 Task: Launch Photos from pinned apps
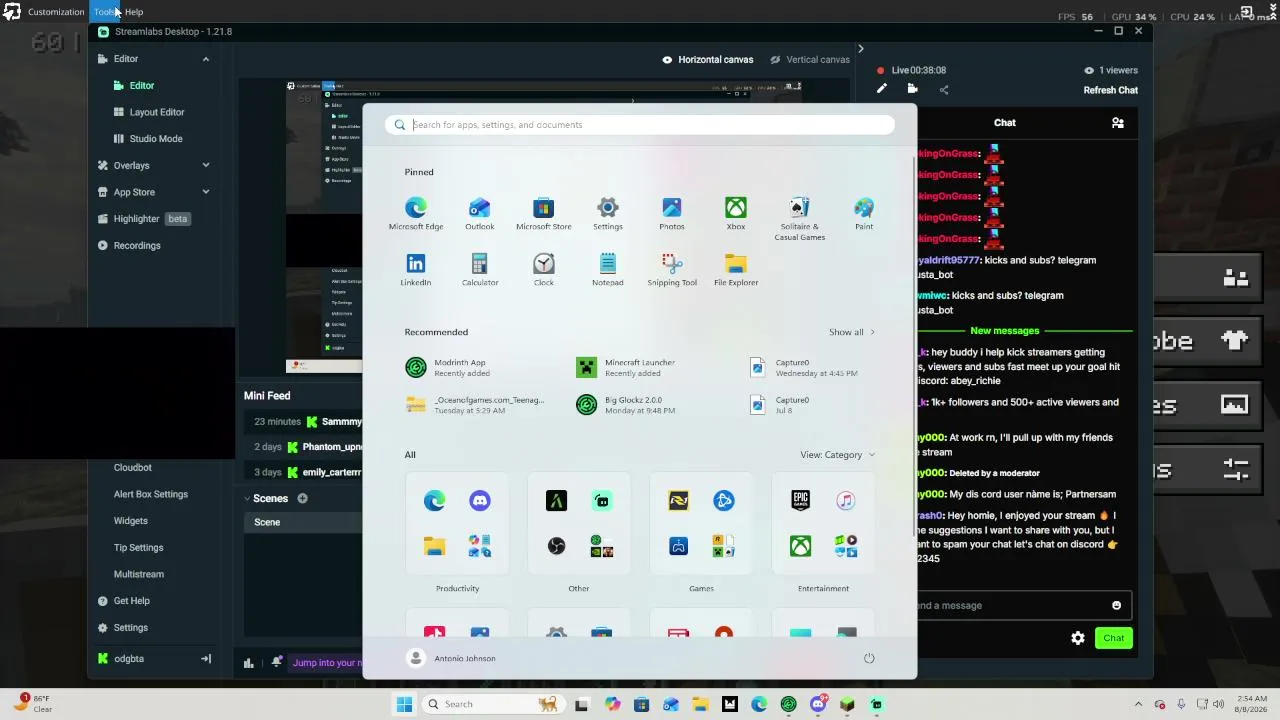(672, 214)
